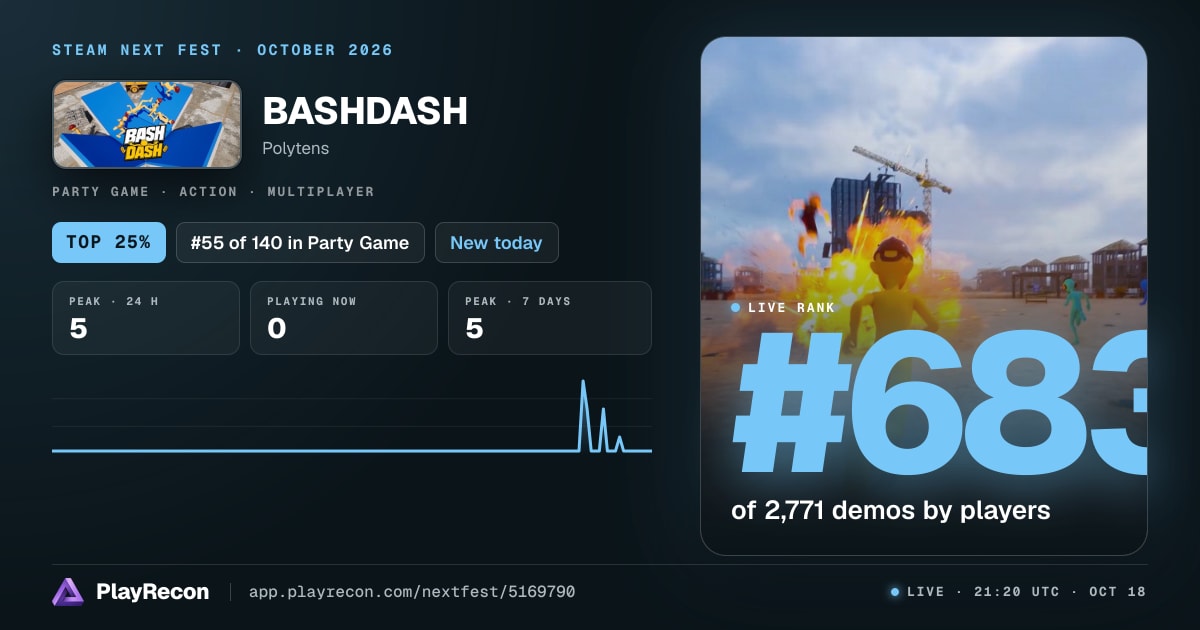Click the OCT 18 date text
This screenshot has height=630, width=1200.
coord(1118,592)
